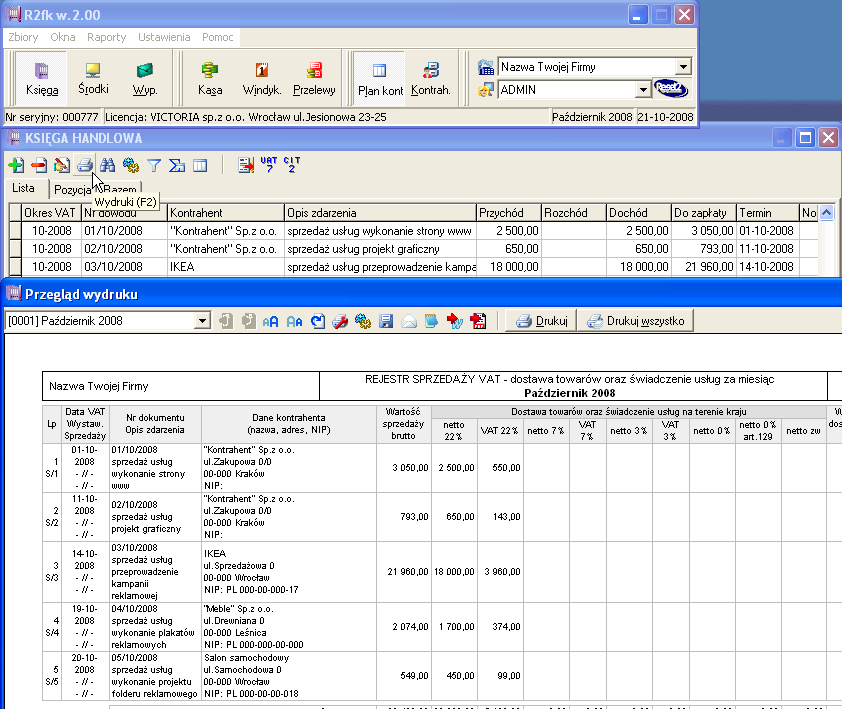Viewport: 842px width, 709px height.
Task: Click the 21 960,00 Do zapłaty cell
Action: (x=703, y=267)
